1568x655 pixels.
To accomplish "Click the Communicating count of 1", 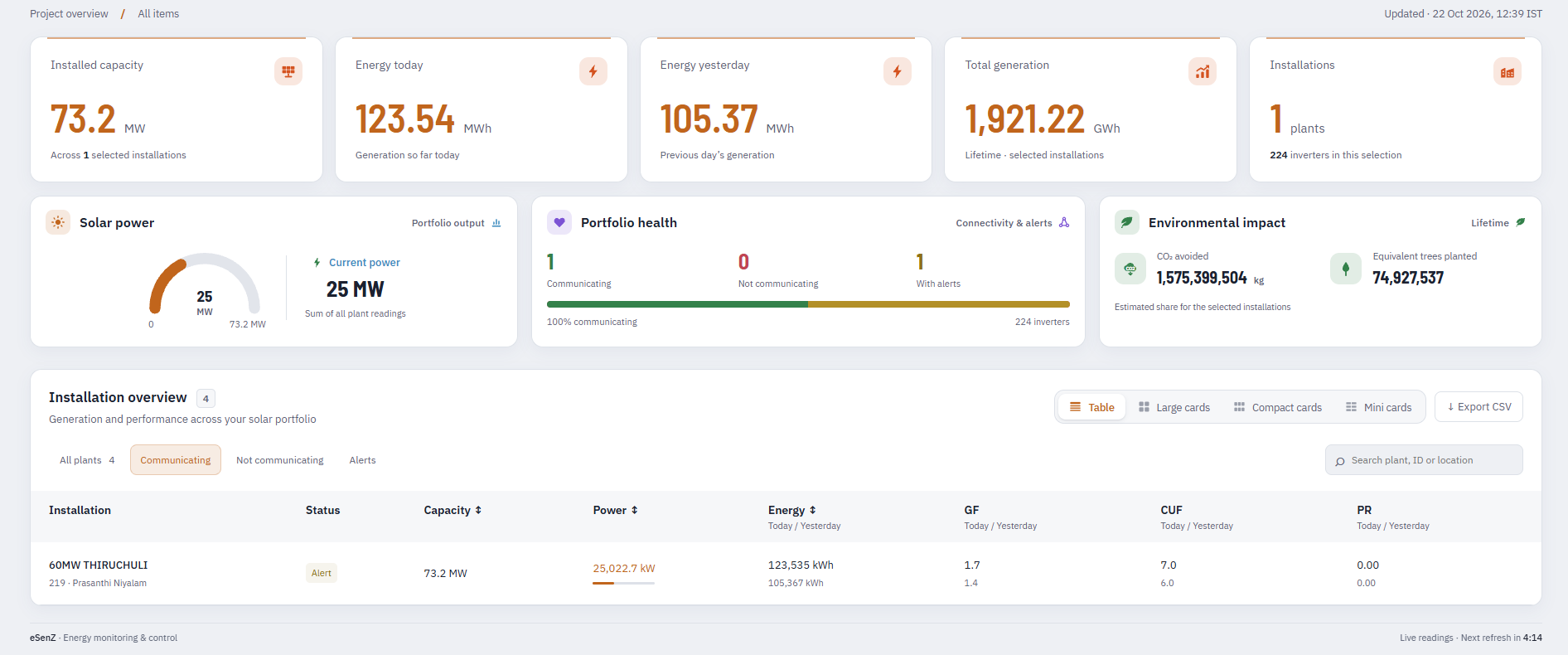I will click(x=551, y=262).
